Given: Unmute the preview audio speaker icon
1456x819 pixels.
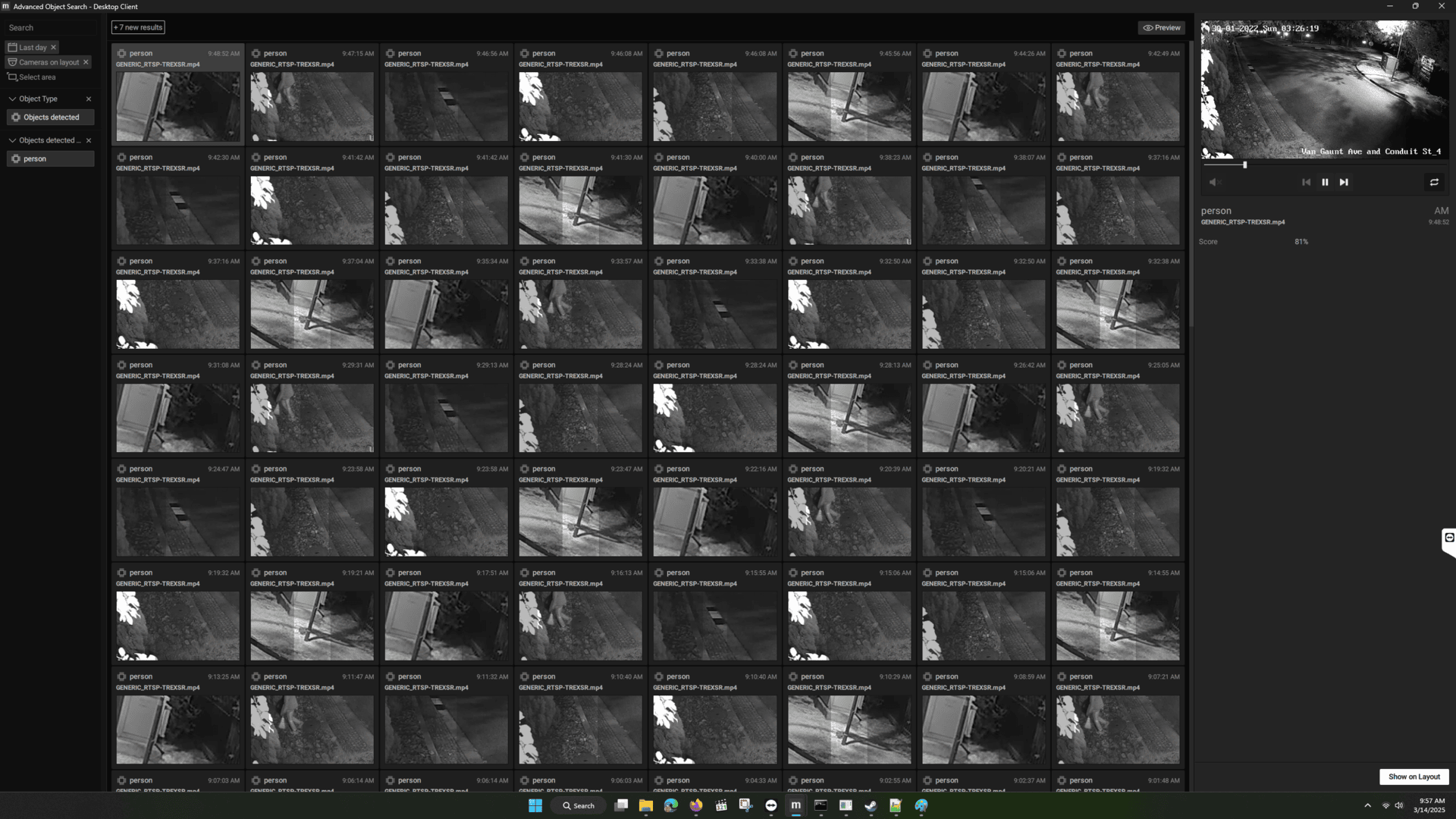Looking at the screenshot, I should pyautogui.click(x=1213, y=182).
